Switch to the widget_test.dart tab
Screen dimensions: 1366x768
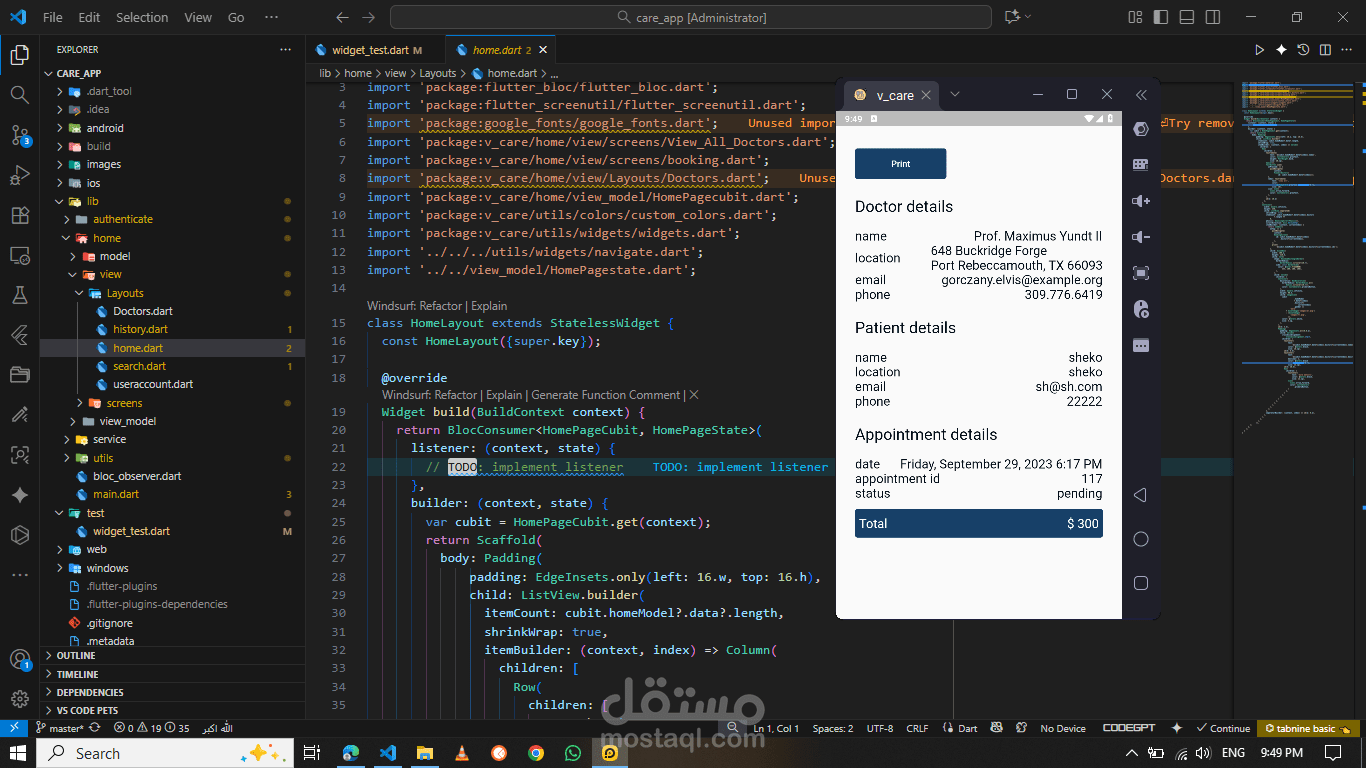[x=369, y=49]
